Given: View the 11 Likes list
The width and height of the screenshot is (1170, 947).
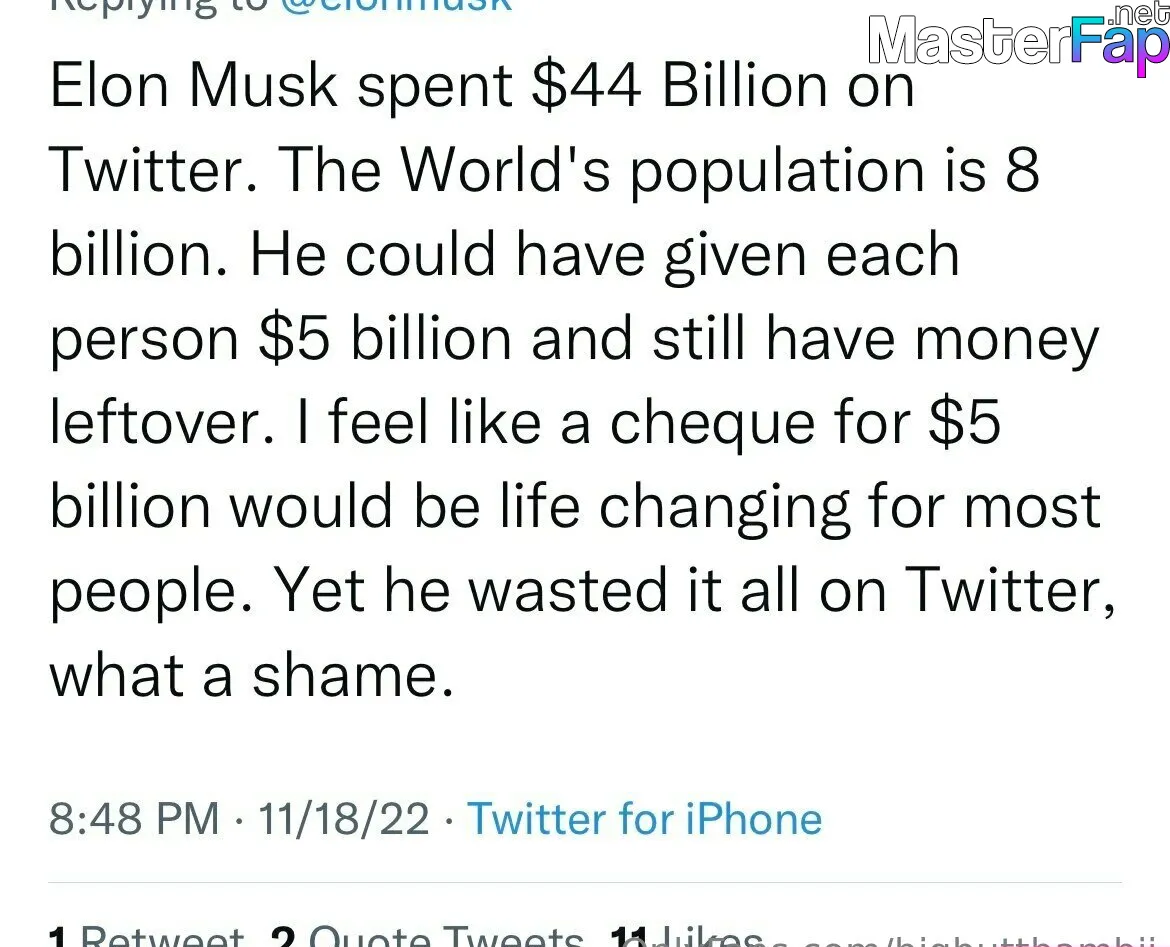Looking at the screenshot, I should click(686, 937).
